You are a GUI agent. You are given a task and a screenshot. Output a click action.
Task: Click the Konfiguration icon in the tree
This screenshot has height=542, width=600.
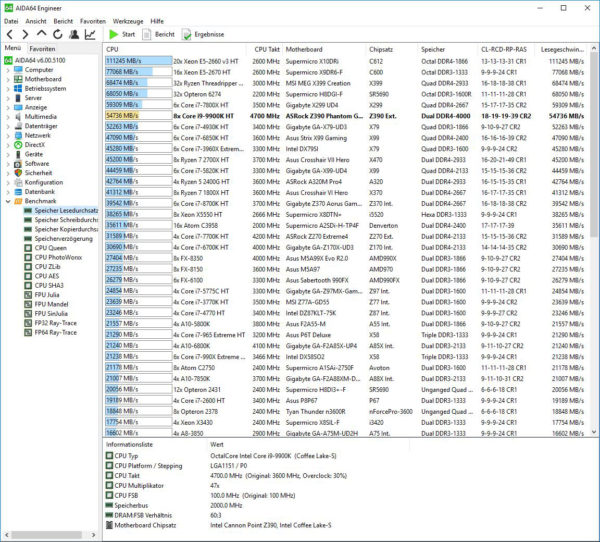pyautogui.click(x=18, y=183)
